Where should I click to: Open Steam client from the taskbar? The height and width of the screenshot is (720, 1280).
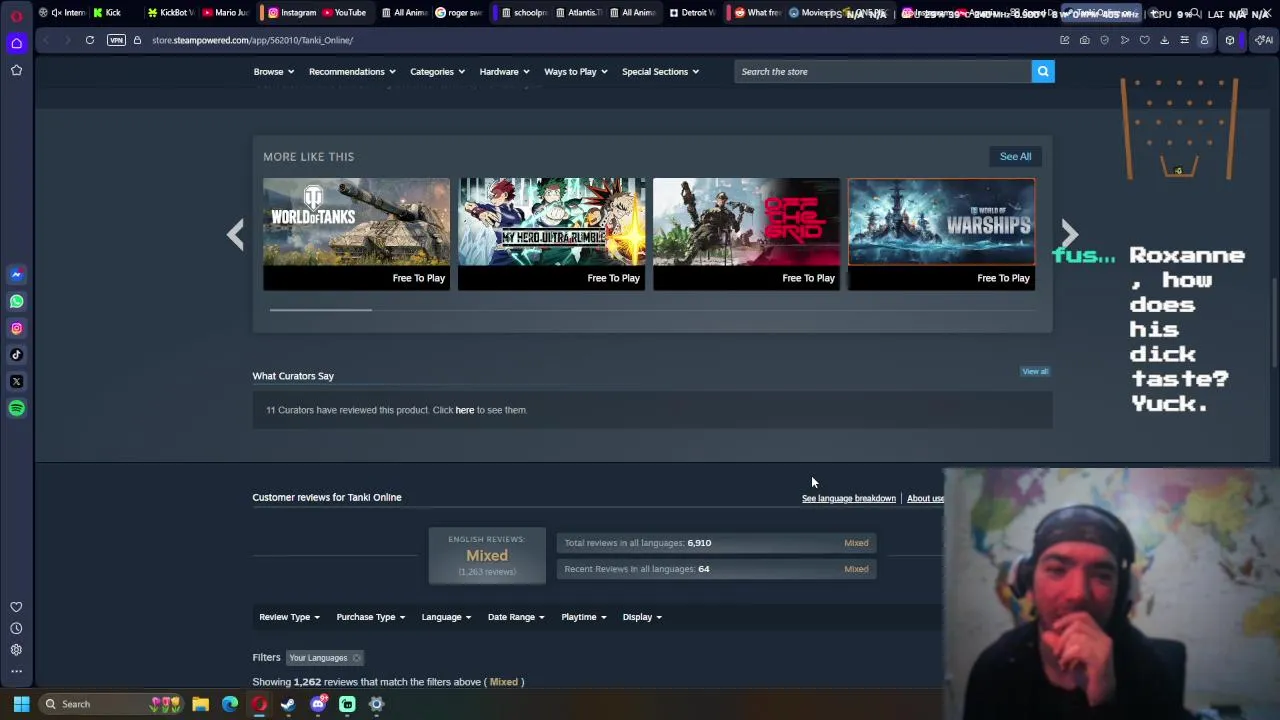tap(288, 704)
